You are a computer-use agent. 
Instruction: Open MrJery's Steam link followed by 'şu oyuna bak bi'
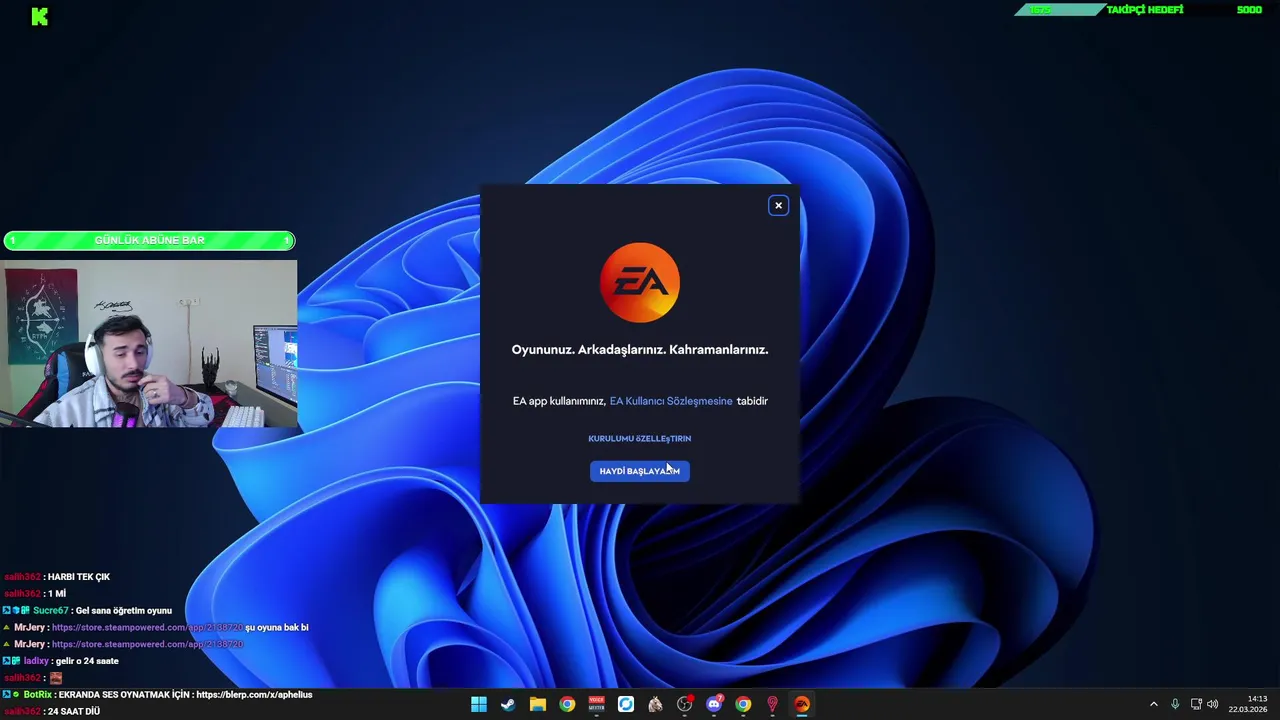147,627
